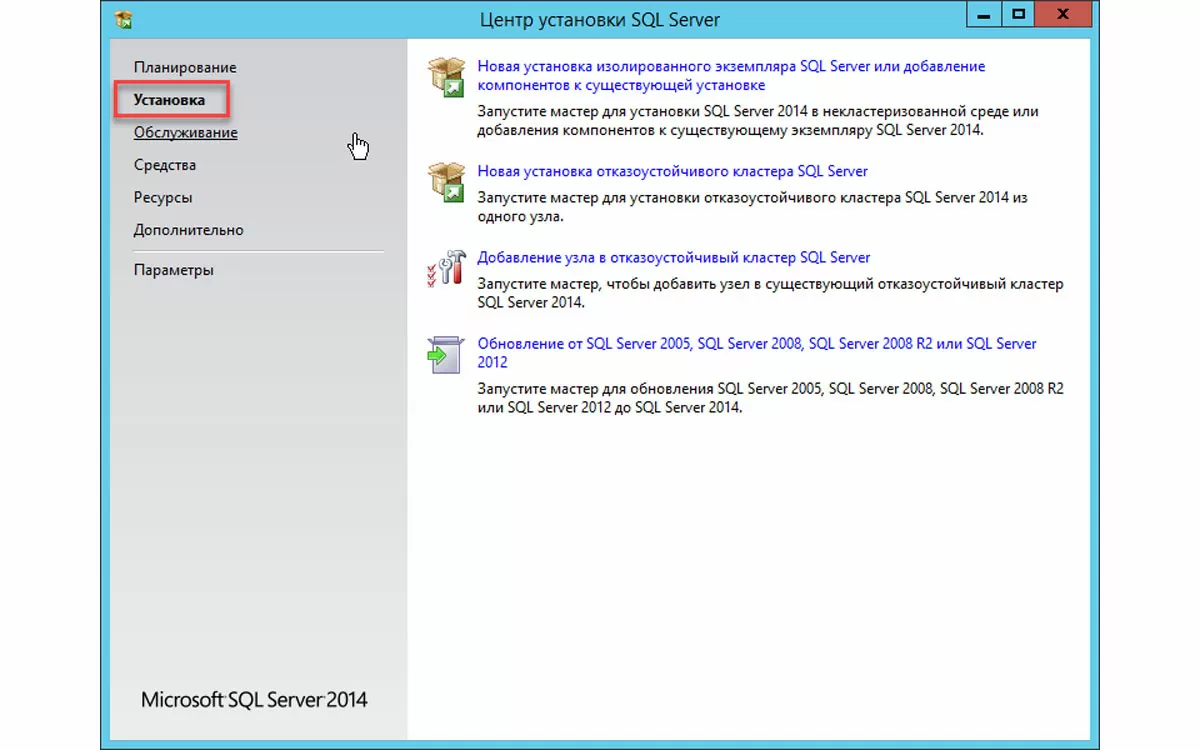
Task: Maximize the SQL Server setup window
Action: (1019, 14)
